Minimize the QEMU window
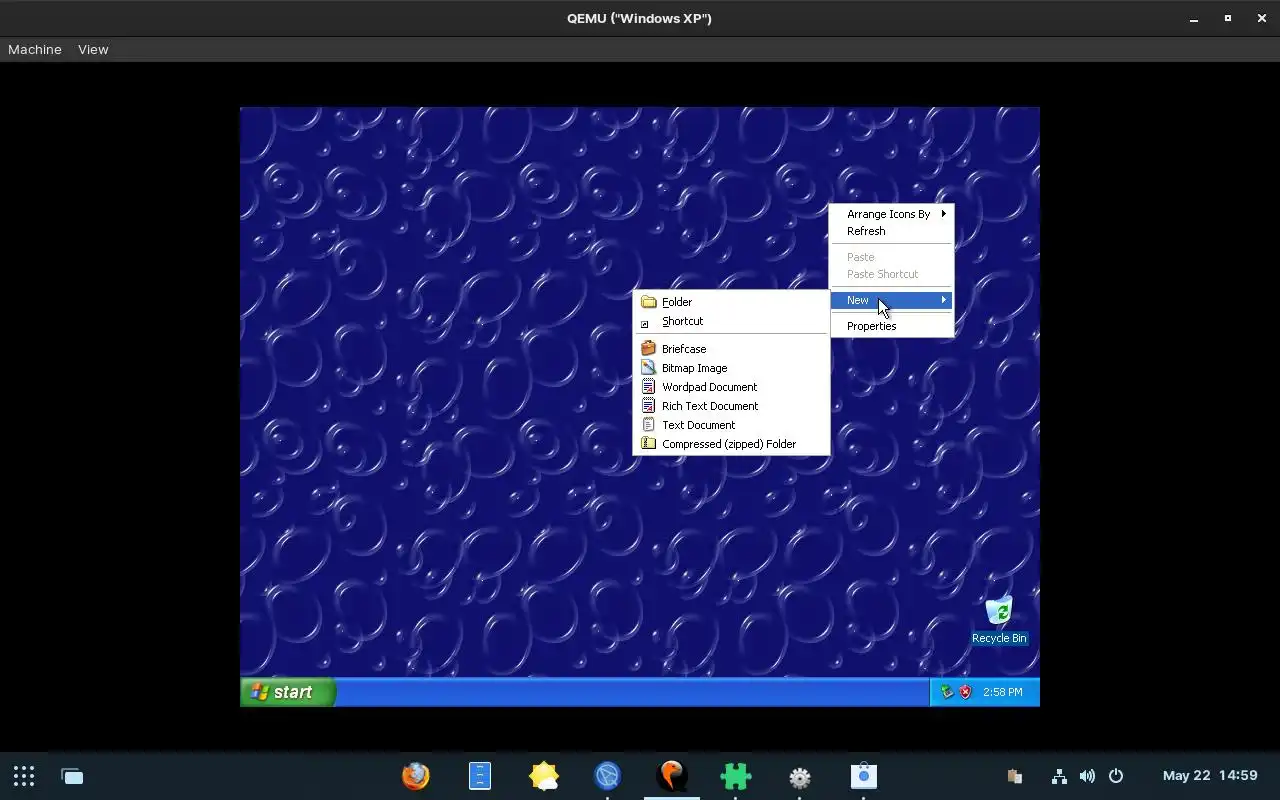 [x=1194, y=18]
